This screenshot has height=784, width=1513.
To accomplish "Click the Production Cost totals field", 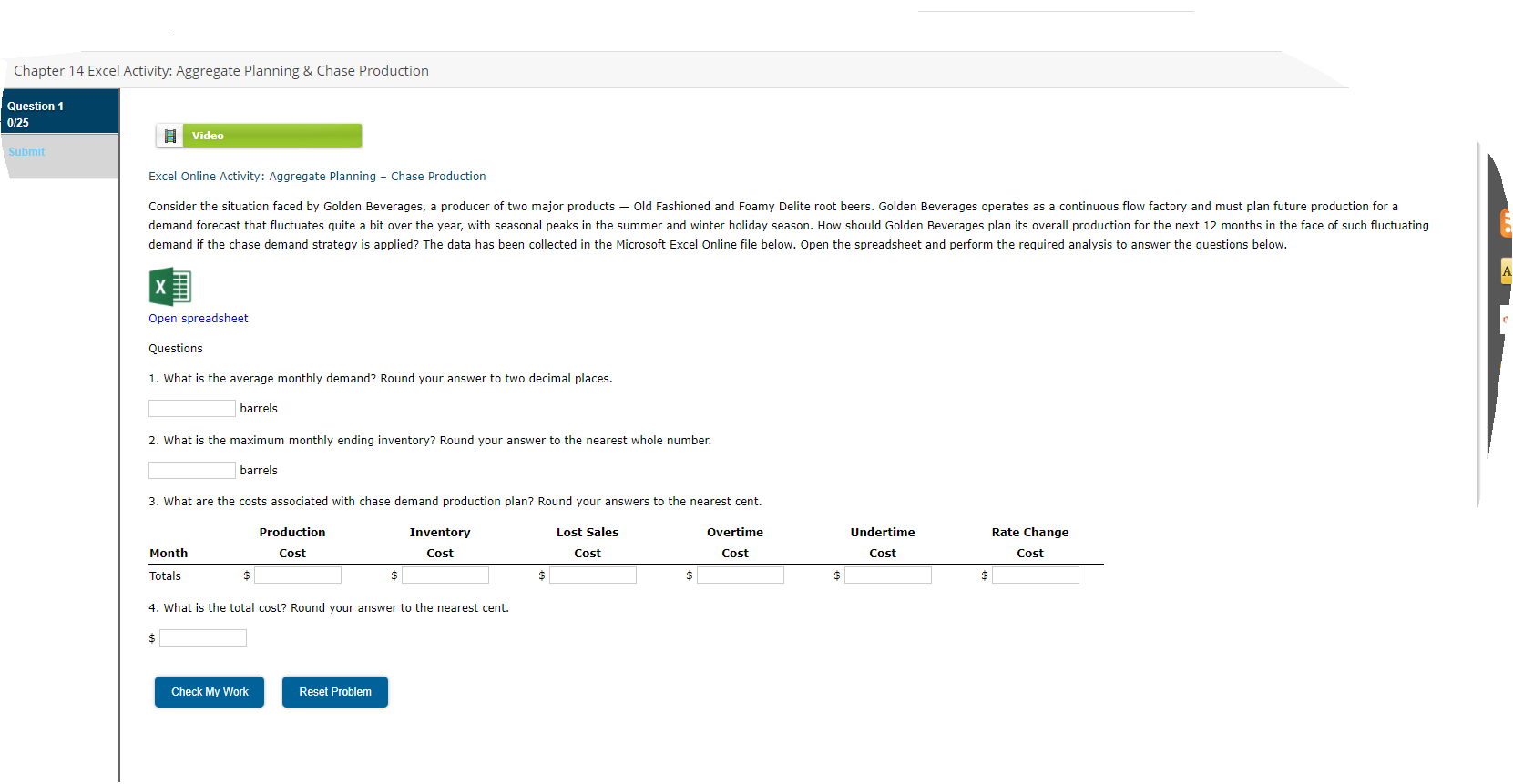I will point(298,575).
